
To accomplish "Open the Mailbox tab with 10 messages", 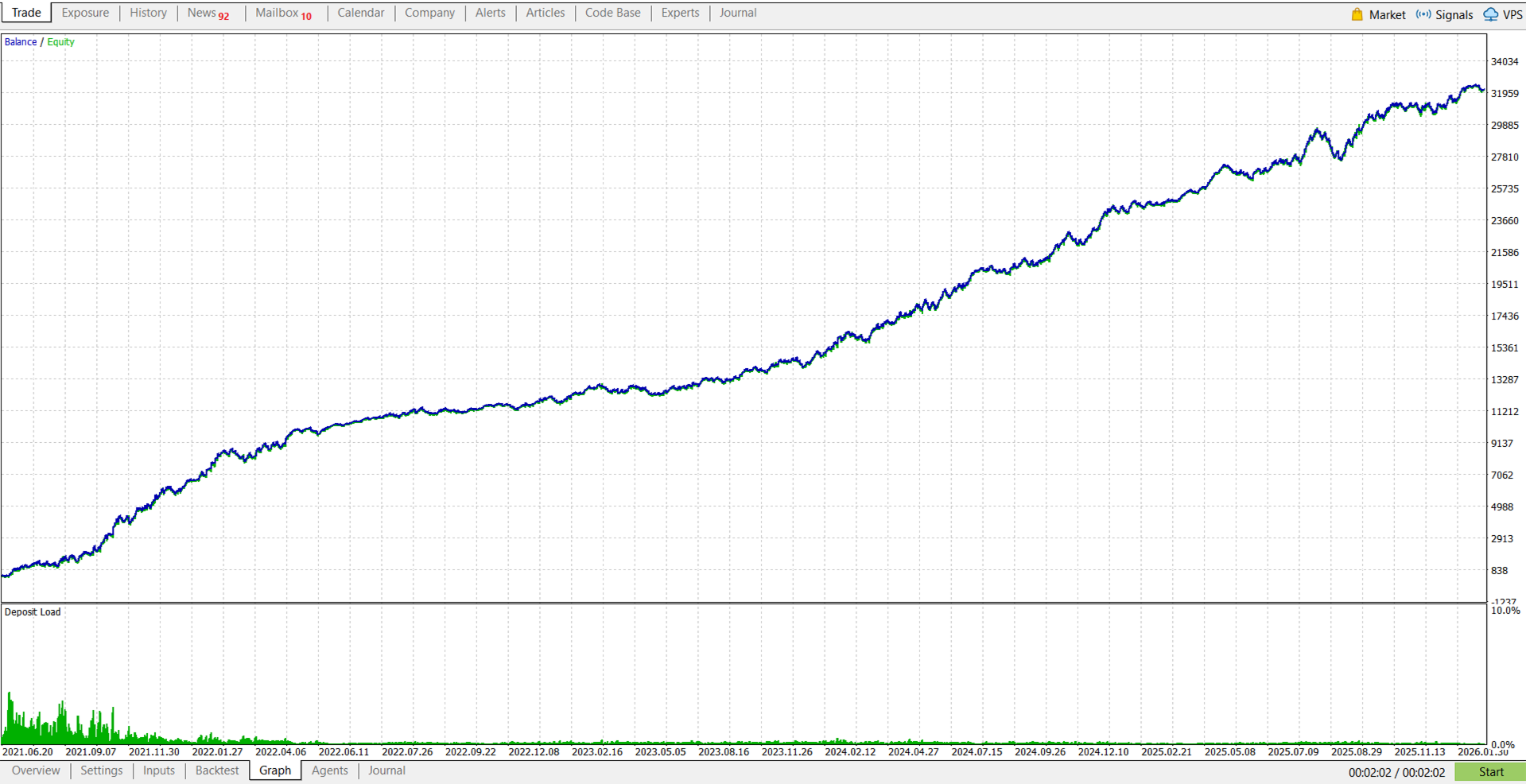I will (x=284, y=13).
